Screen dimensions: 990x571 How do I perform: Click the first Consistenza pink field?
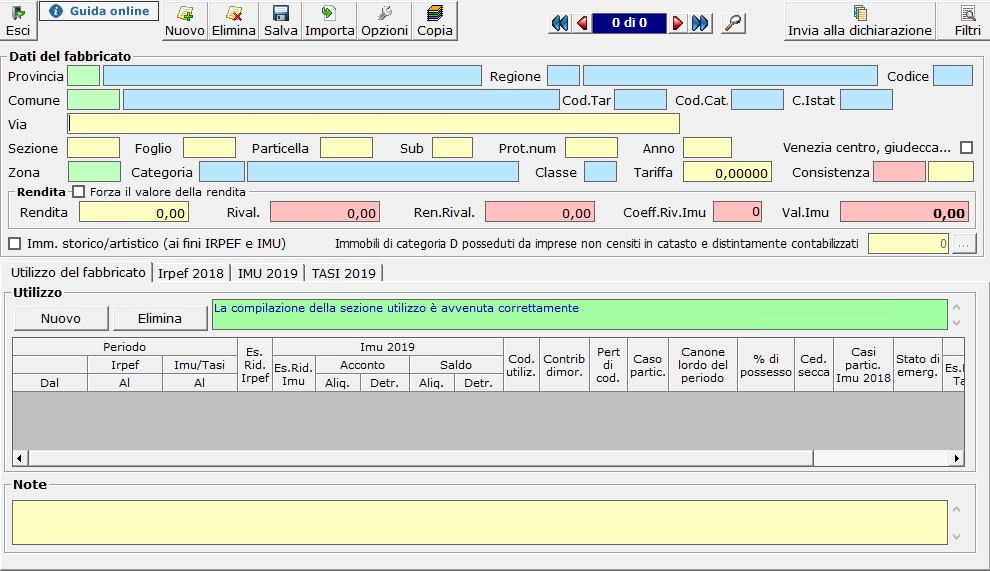[x=899, y=172]
